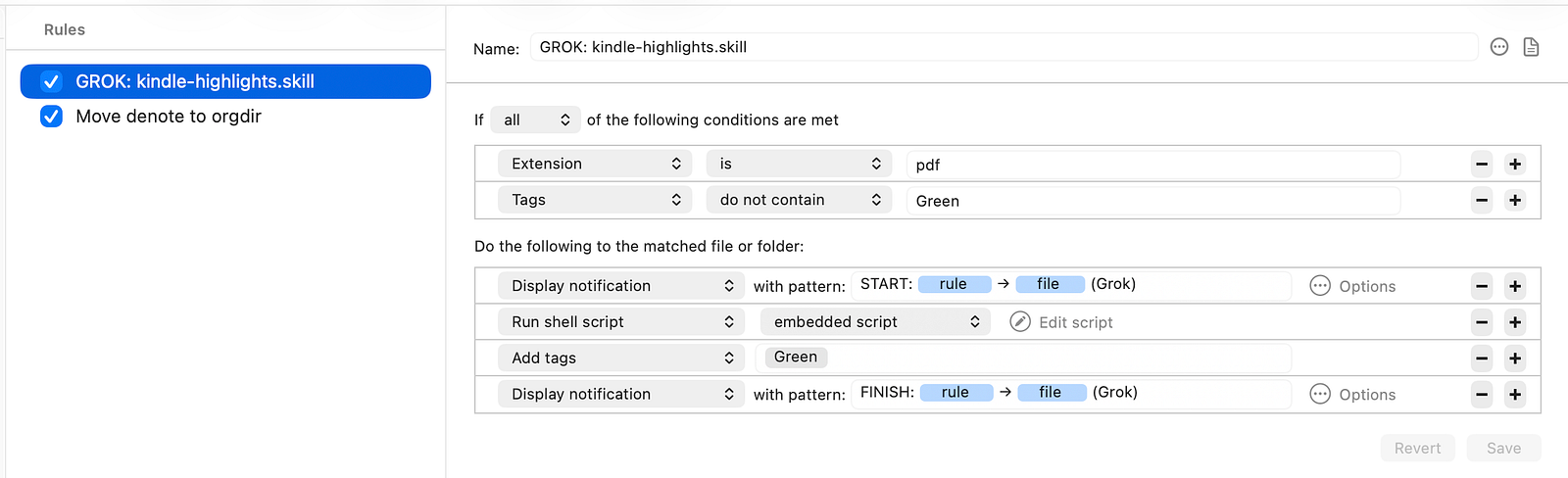Remove the Tags condition with its minus button
Image resolution: width=1568 pixels, height=478 pixels.
(x=1482, y=201)
